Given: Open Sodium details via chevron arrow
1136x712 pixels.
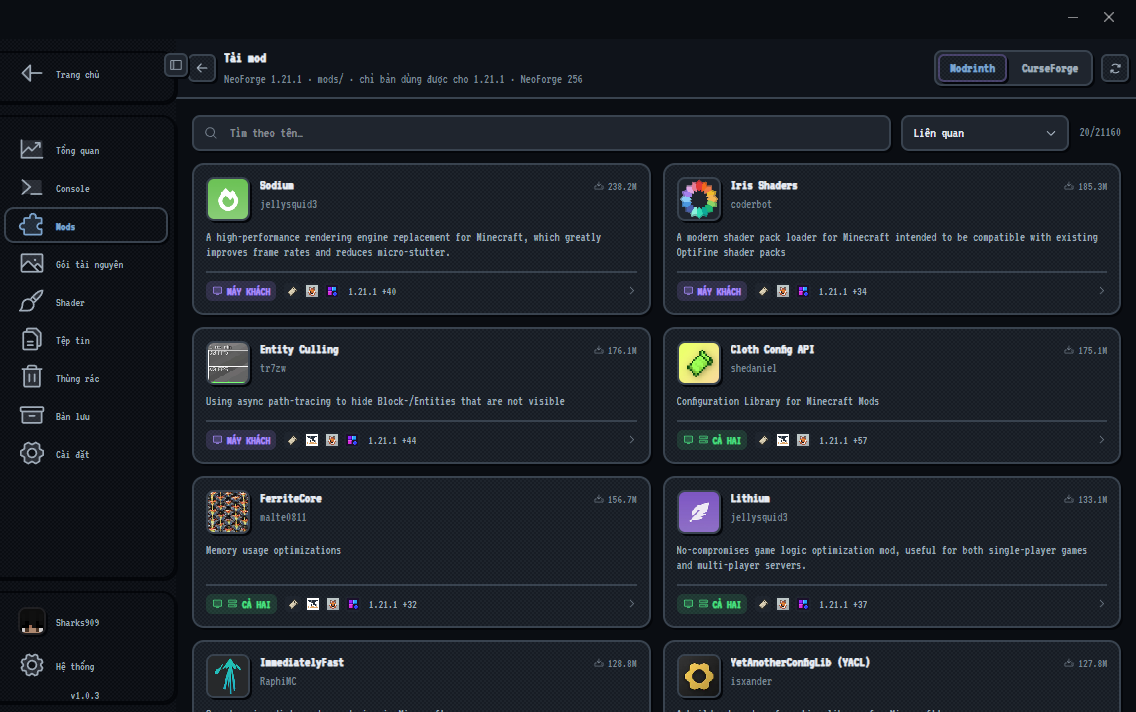Looking at the screenshot, I should [632, 291].
